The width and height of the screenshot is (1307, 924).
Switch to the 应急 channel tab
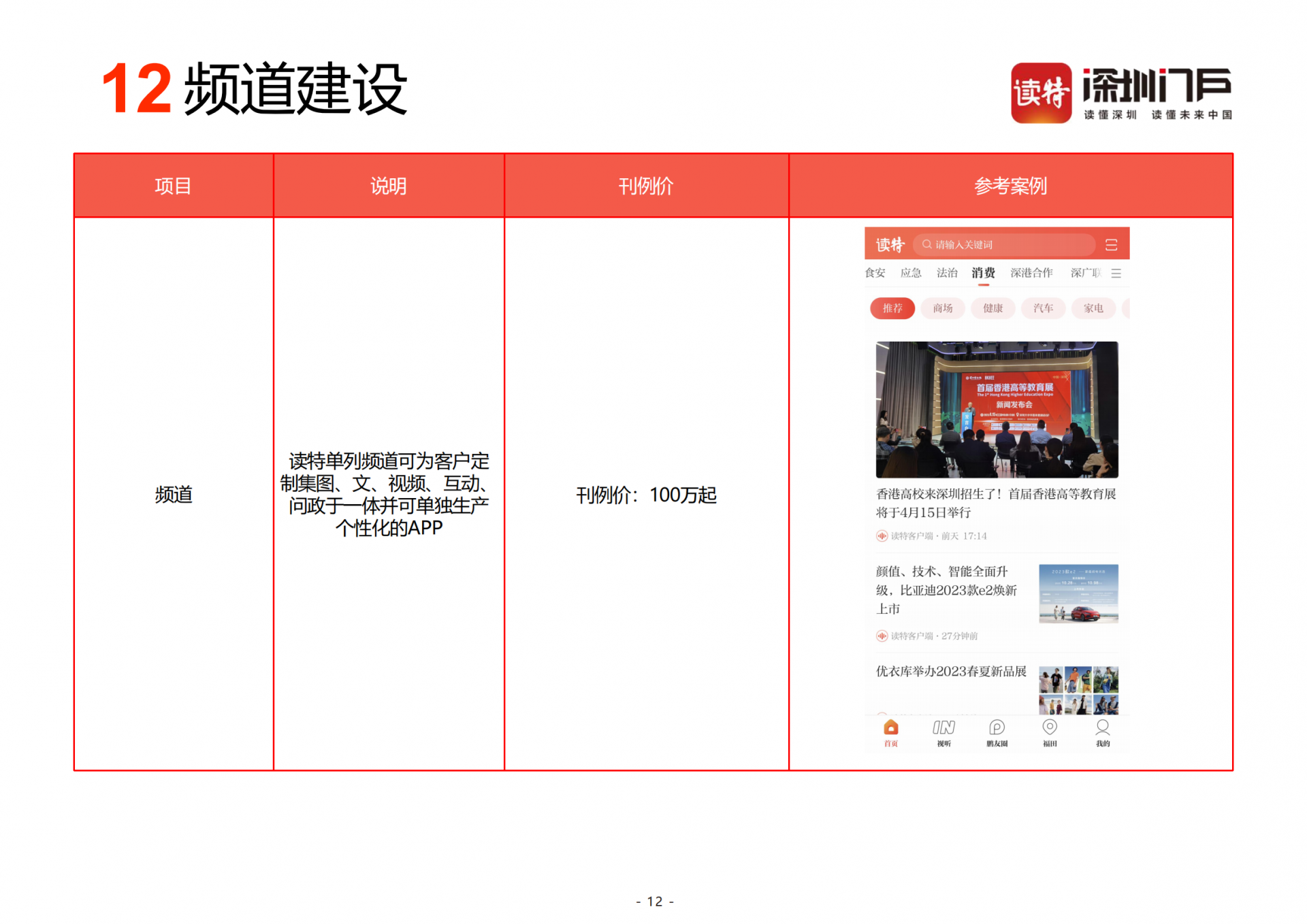pyautogui.click(x=911, y=273)
